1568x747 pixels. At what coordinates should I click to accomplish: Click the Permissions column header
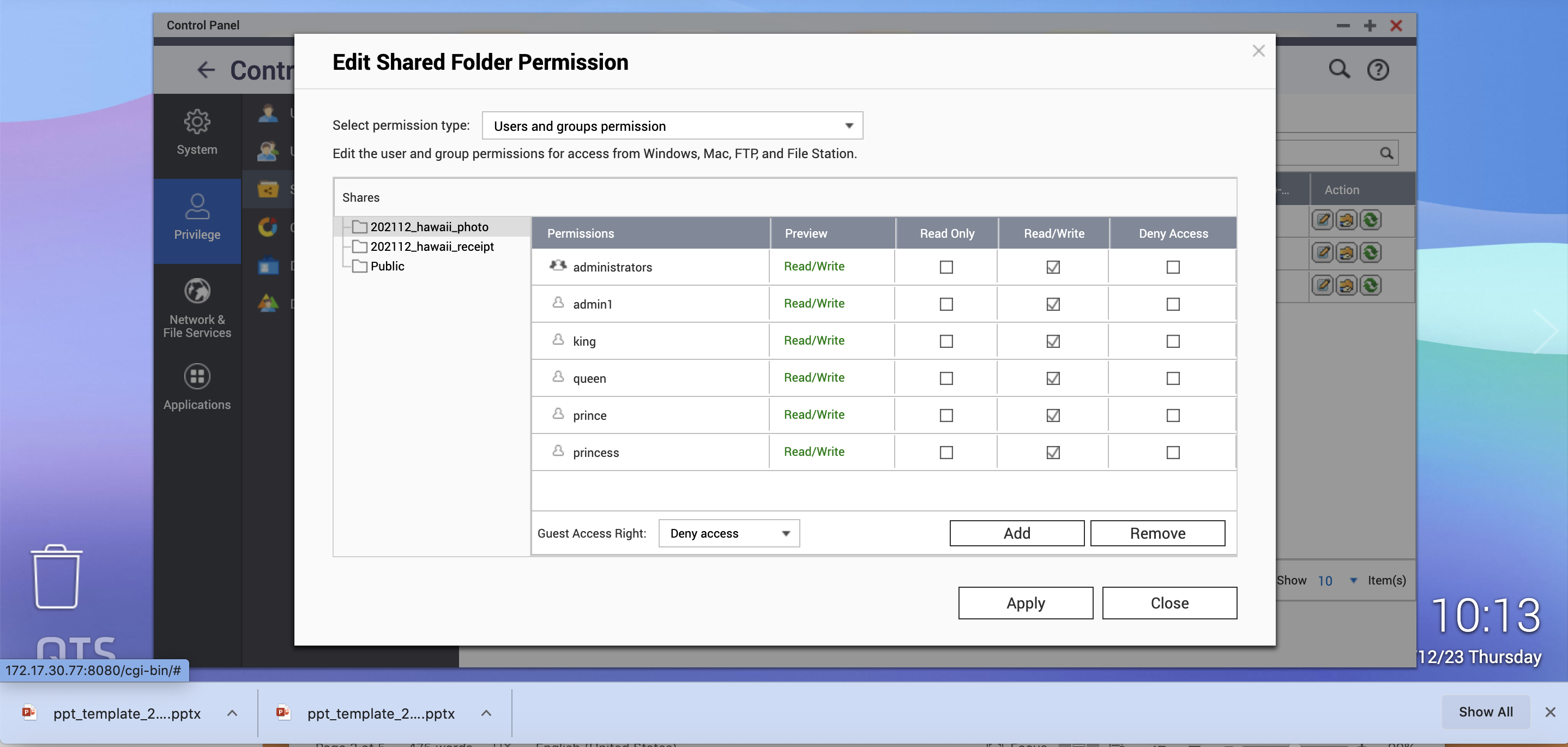tap(650, 233)
